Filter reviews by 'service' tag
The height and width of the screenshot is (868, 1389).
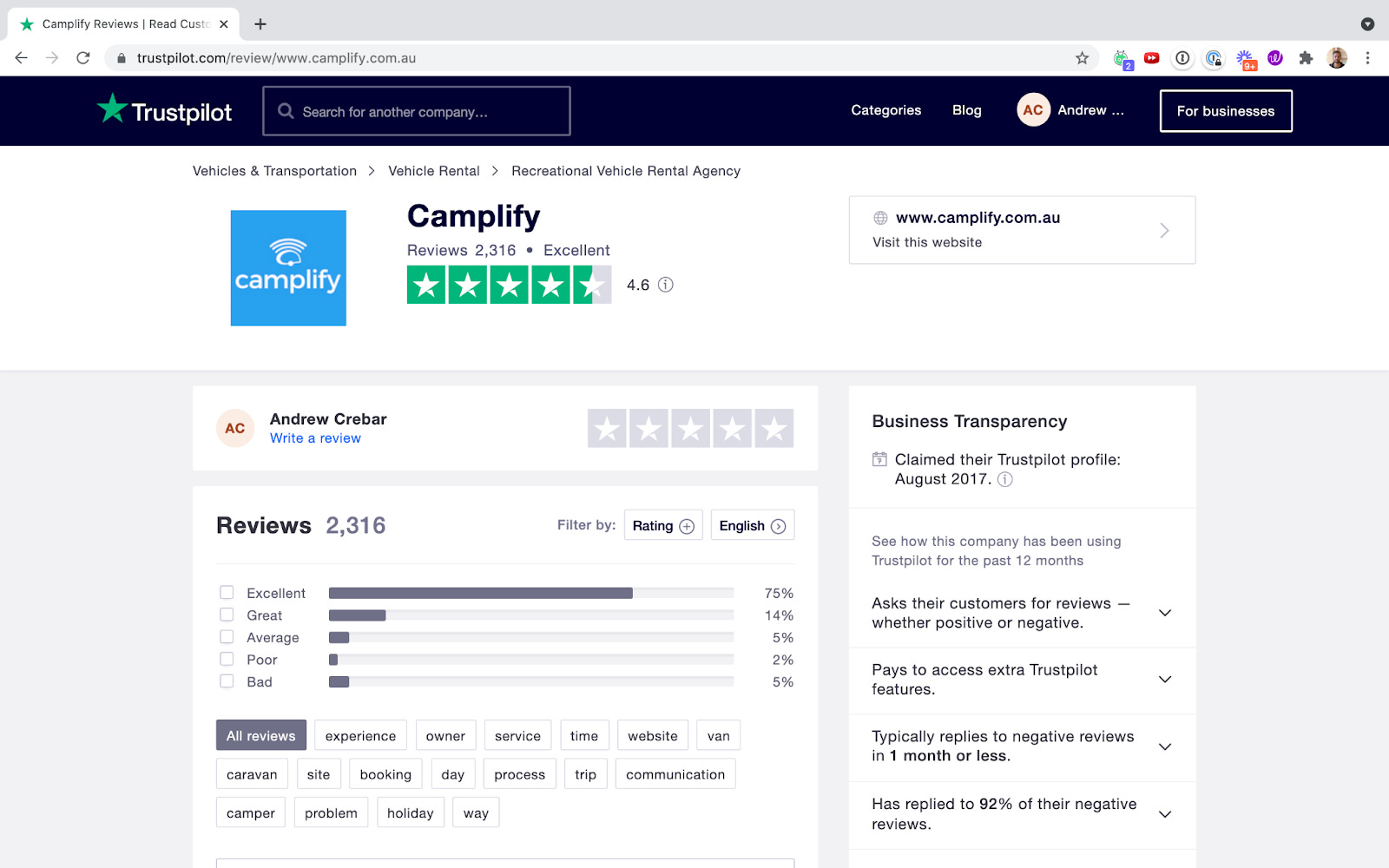click(x=517, y=735)
